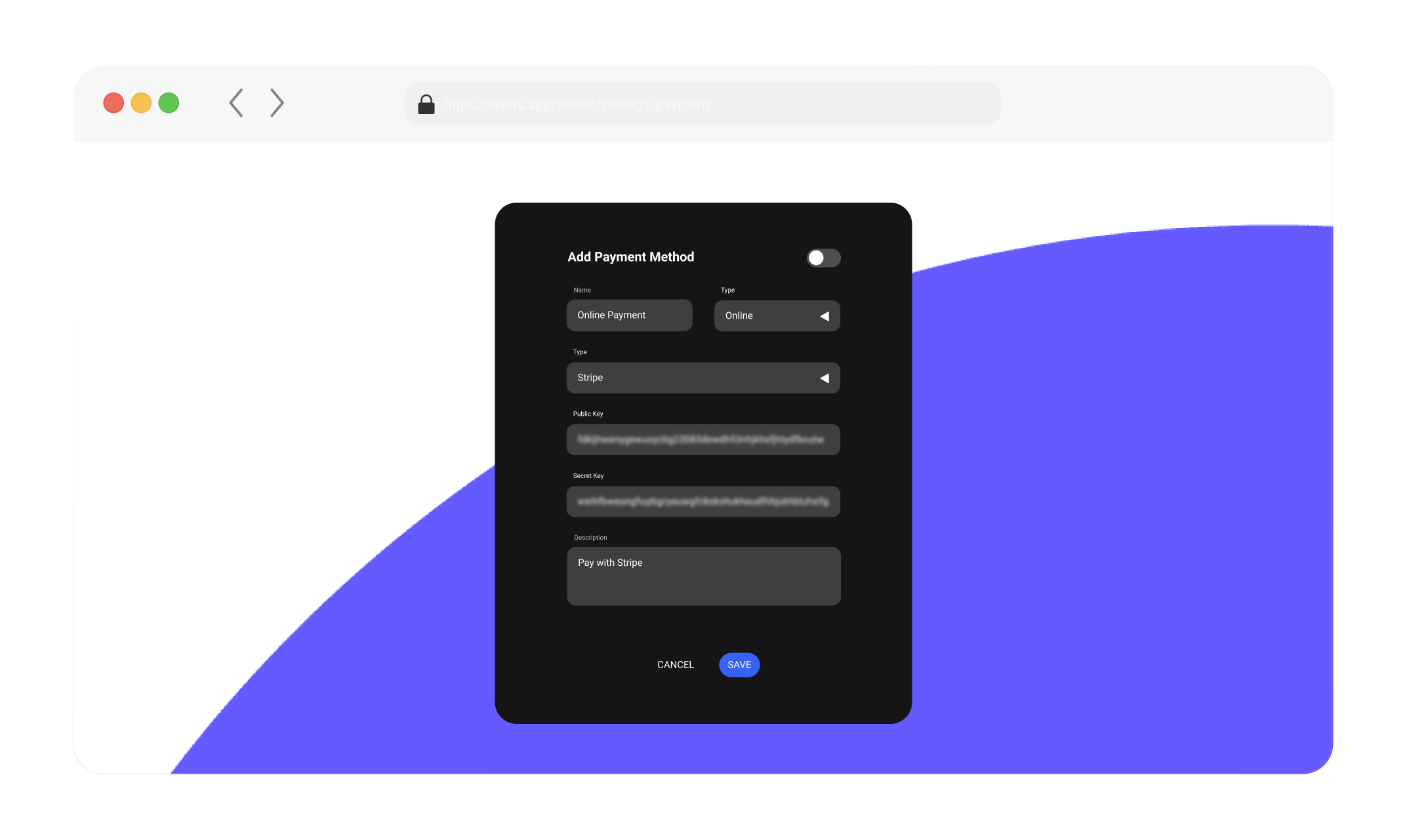This screenshot has height=840, width=1407.
Task: Select the Public Key input field
Action: [703, 439]
